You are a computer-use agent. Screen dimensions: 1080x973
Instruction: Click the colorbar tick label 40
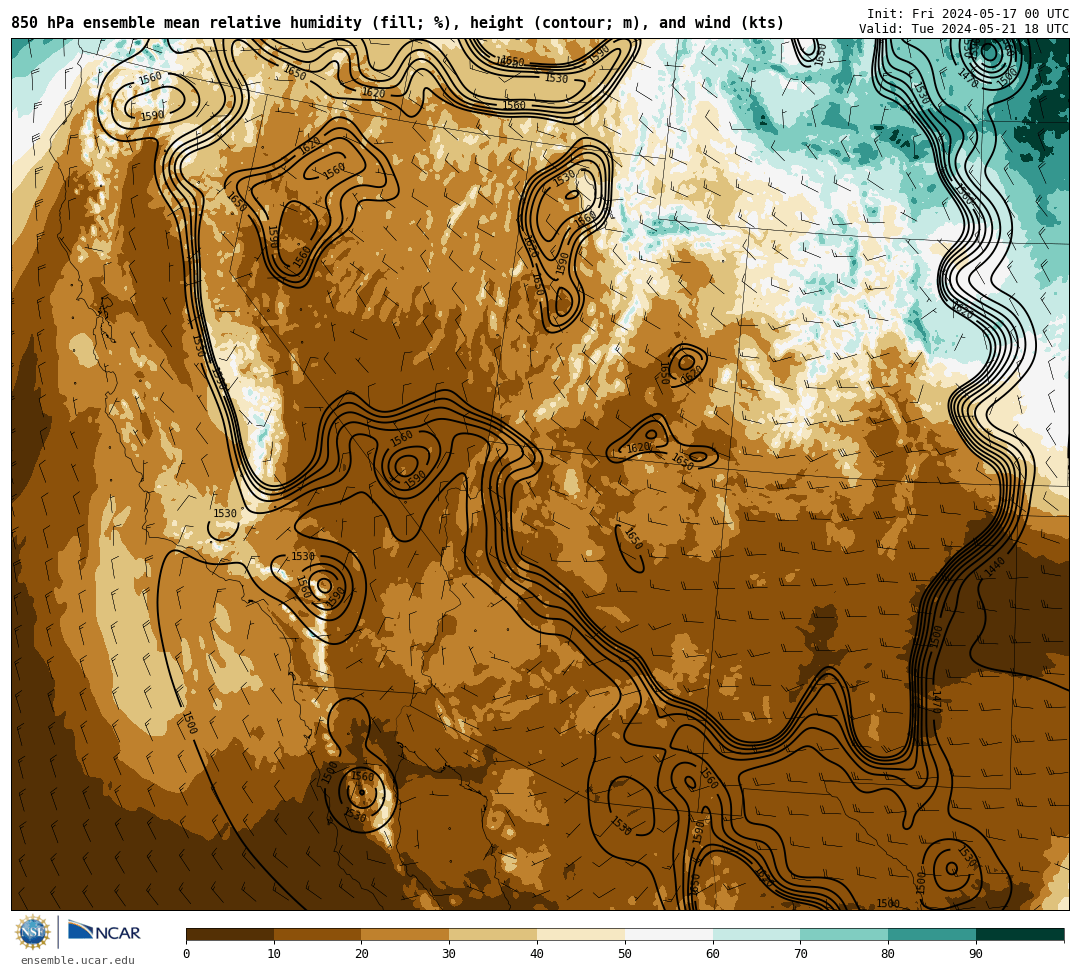(537, 954)
